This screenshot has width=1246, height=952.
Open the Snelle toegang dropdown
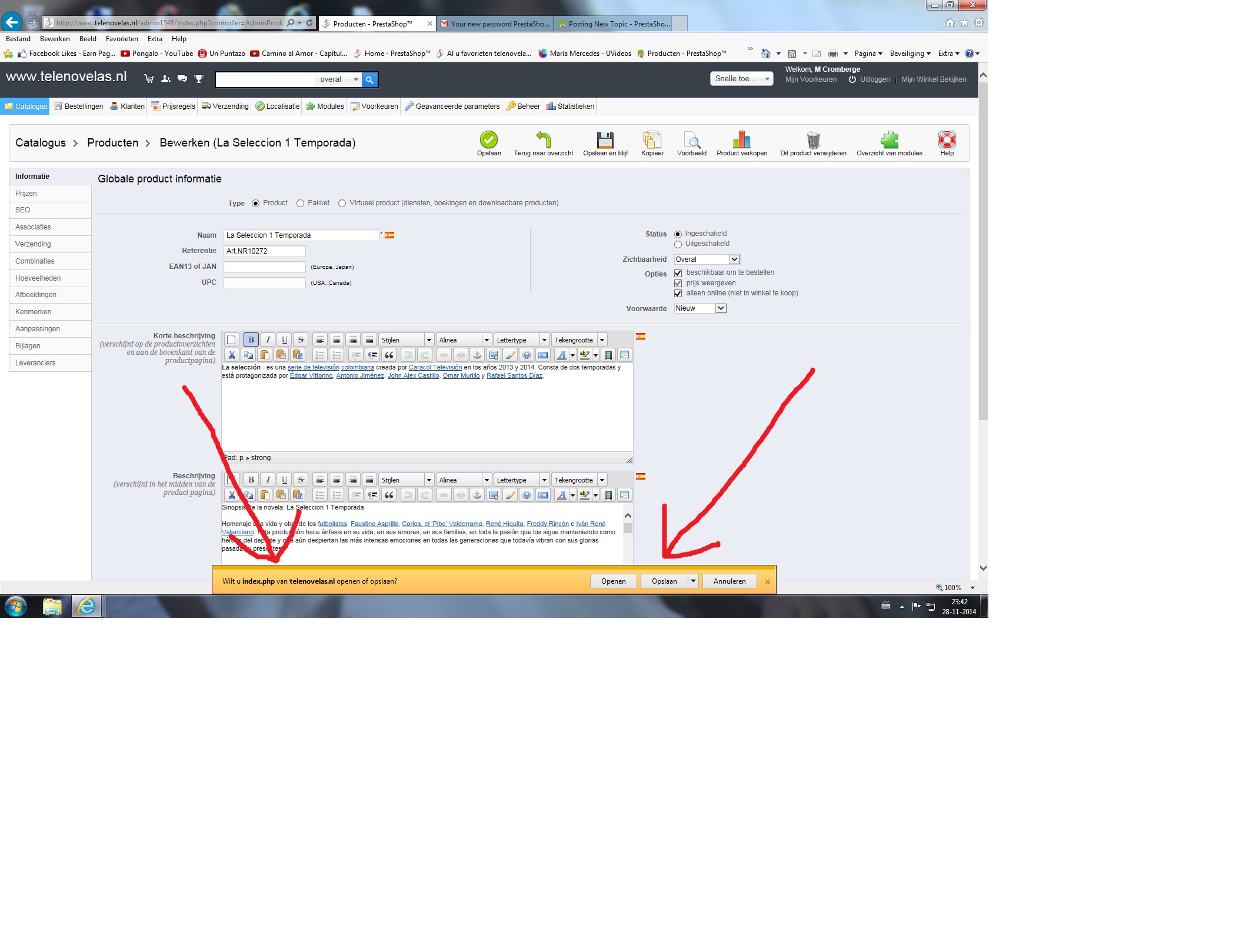[741, 79]
